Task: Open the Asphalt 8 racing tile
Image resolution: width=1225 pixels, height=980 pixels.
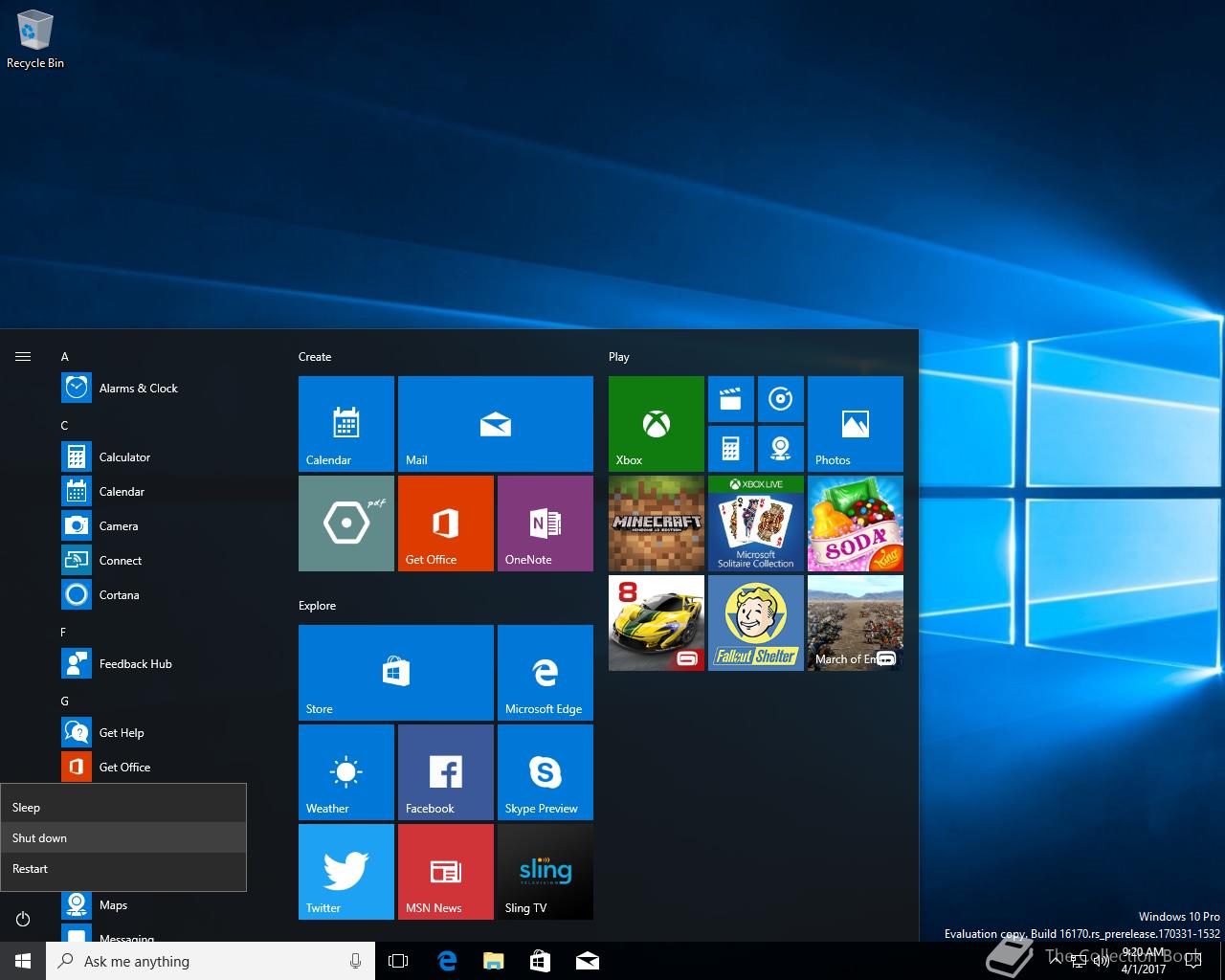Action: coord(657,623)
